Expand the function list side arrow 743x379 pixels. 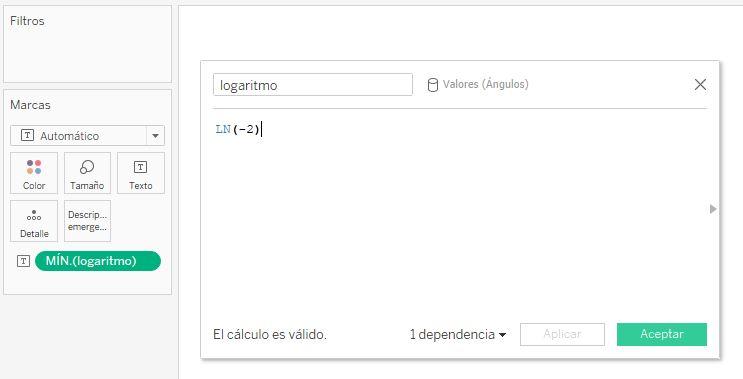point(713,209)
